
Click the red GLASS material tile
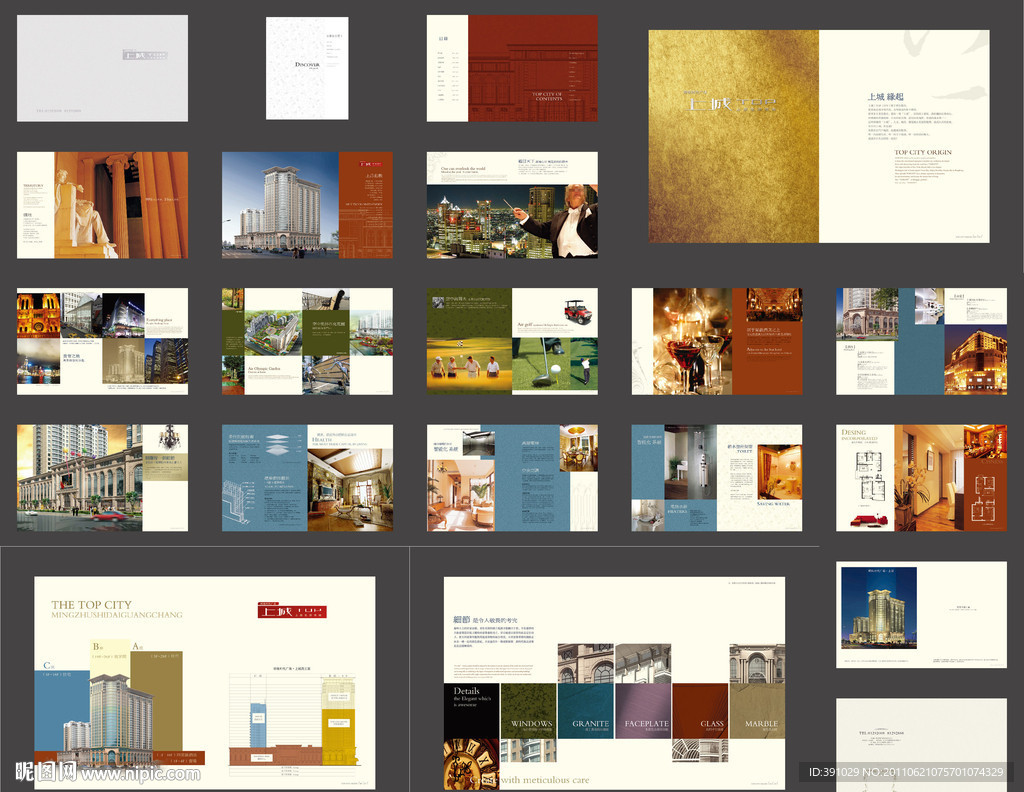tap(700, 711)
